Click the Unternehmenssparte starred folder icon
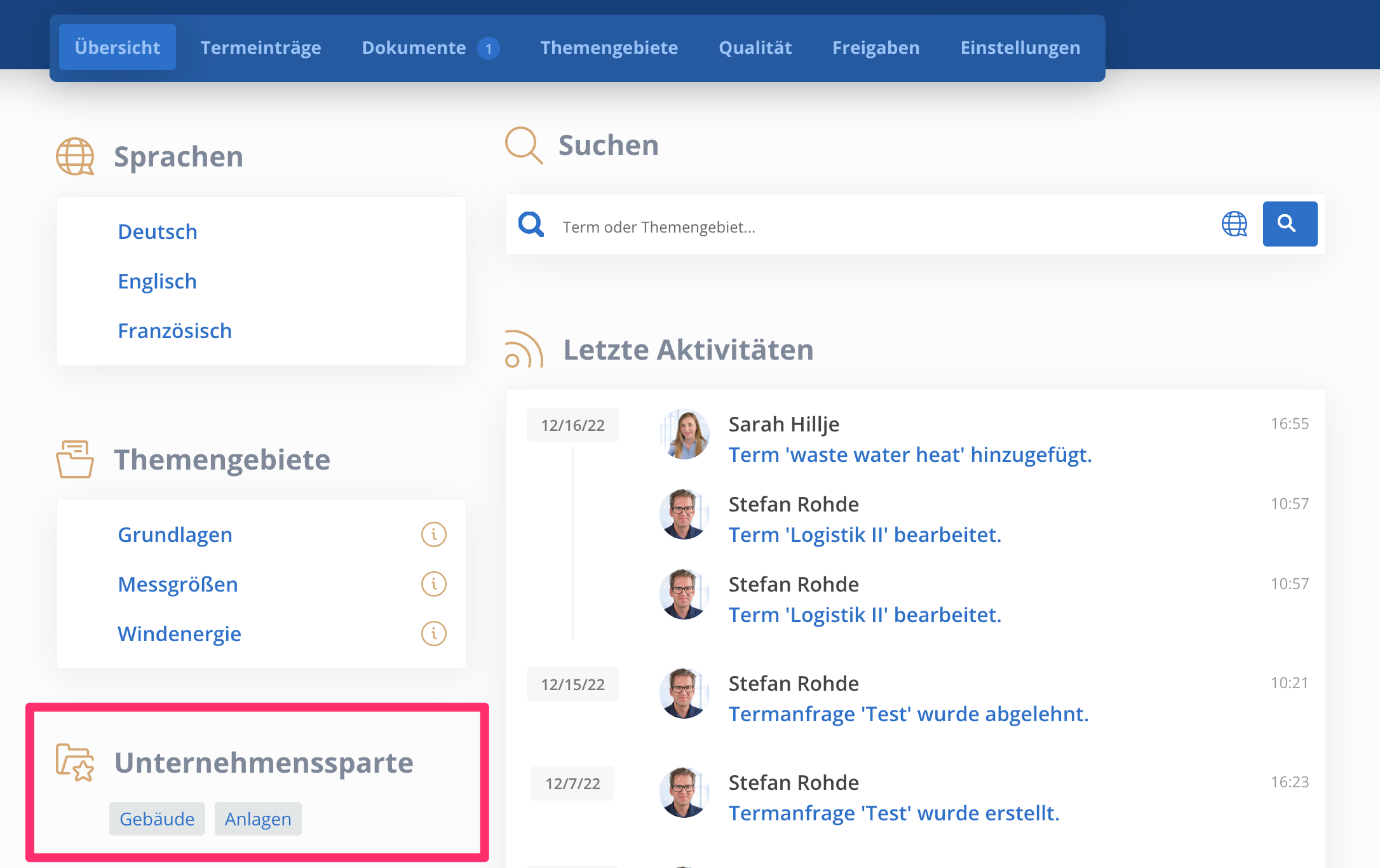 (x=75, y=762)
